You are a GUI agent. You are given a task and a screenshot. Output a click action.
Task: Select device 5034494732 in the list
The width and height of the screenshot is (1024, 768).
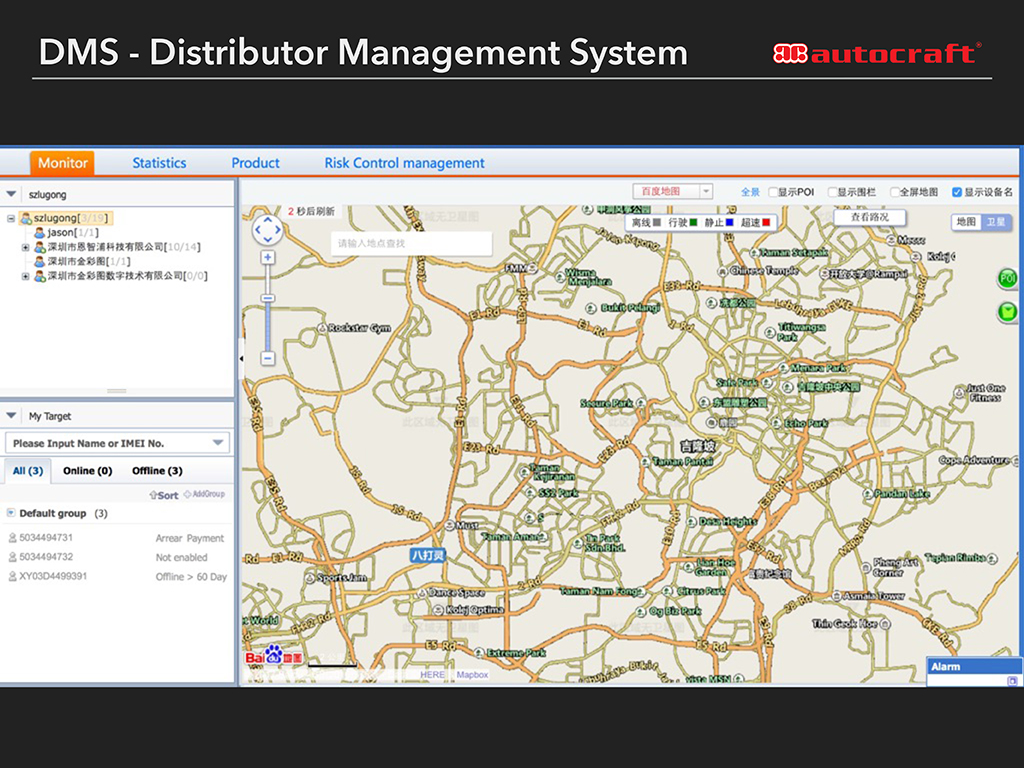pos(46,557)
